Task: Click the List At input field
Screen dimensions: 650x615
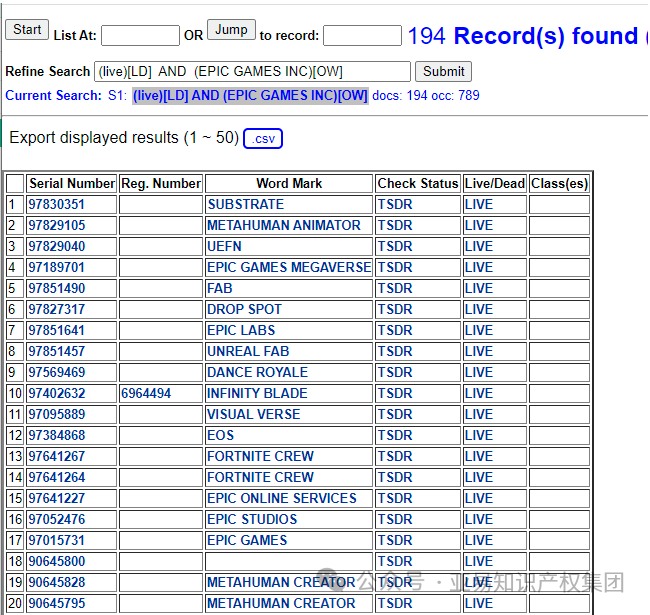Action: click(140, 36)
